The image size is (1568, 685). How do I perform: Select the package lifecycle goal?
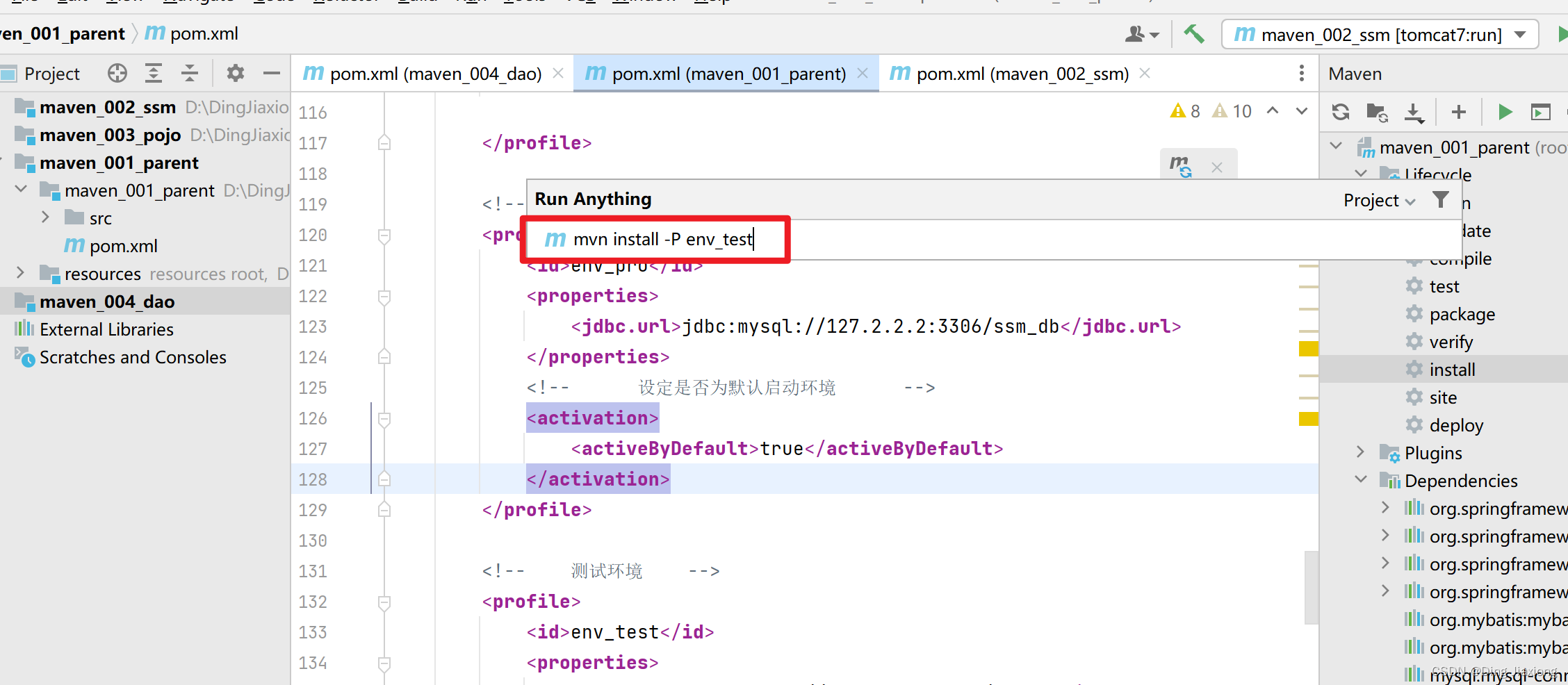pyautogui.click(x=1462, y=314)
